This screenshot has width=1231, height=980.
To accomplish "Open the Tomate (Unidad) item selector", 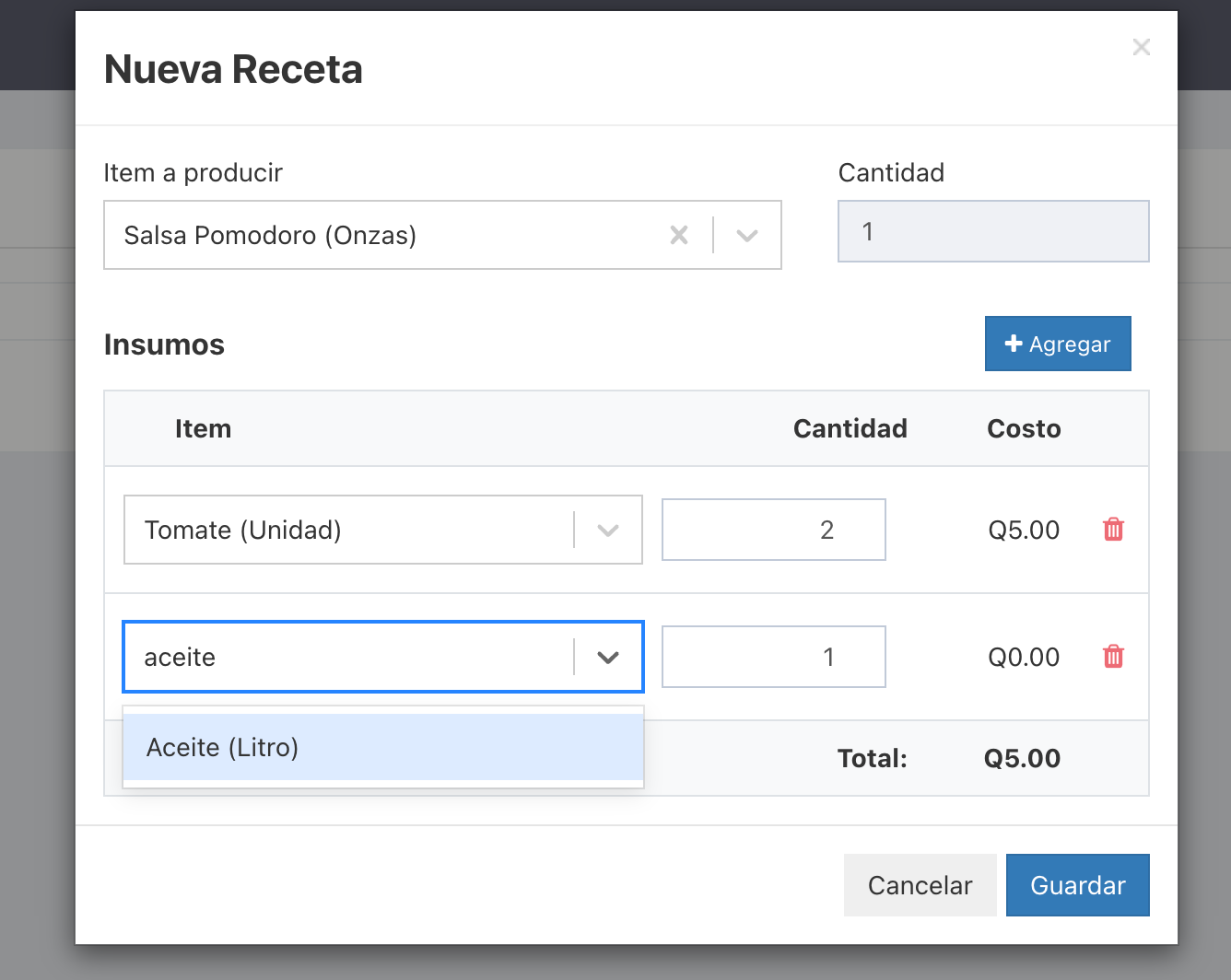I will coord(383,530).
